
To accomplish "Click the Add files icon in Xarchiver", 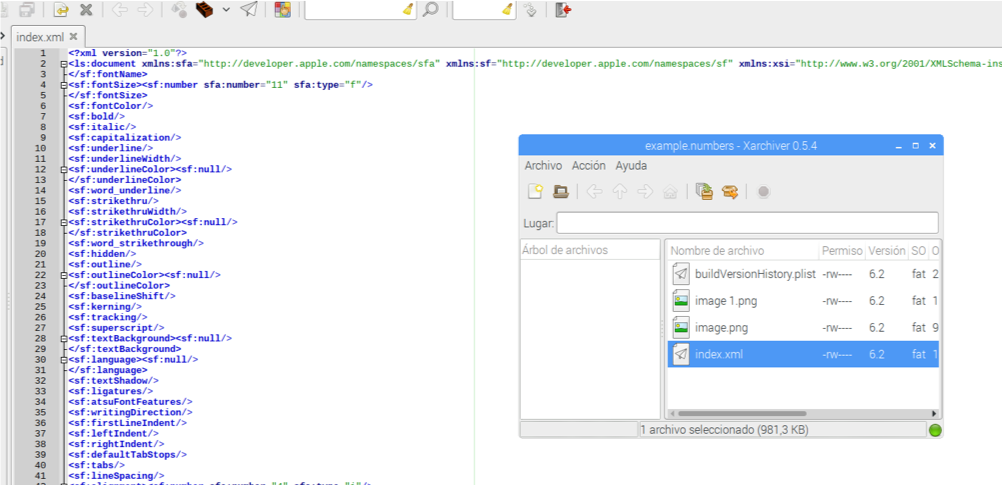I will pos(704,192).
